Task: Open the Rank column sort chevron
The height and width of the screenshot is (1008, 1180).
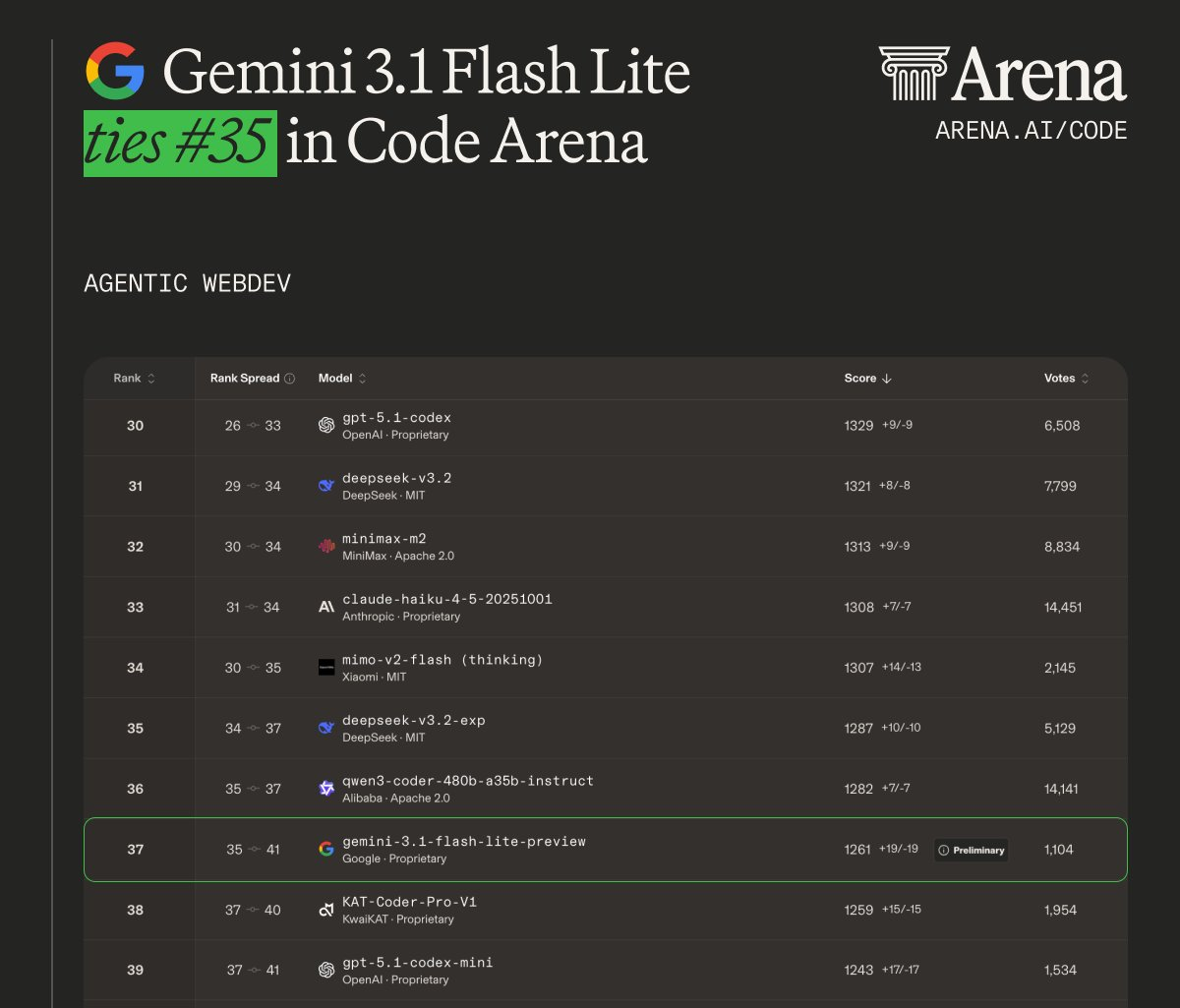Action: [x=151, y=378]
